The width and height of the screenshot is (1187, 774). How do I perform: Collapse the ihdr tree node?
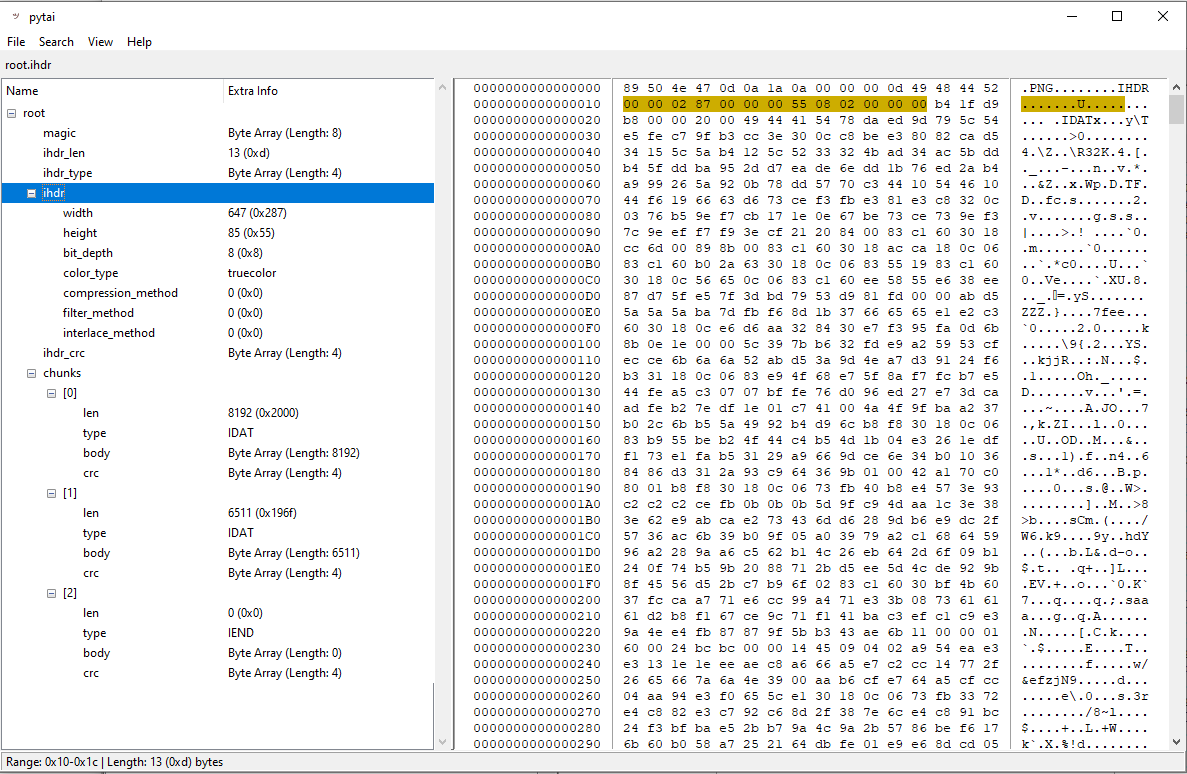[x=32, y=193]
